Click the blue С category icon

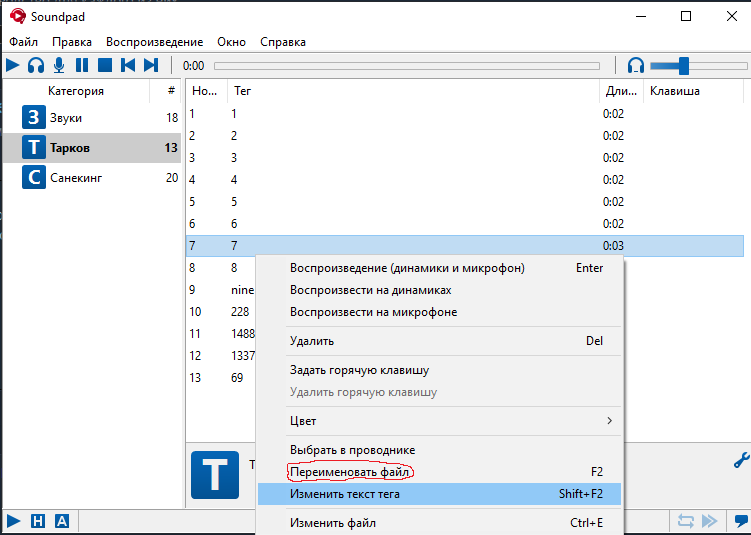tap(34, 178)
